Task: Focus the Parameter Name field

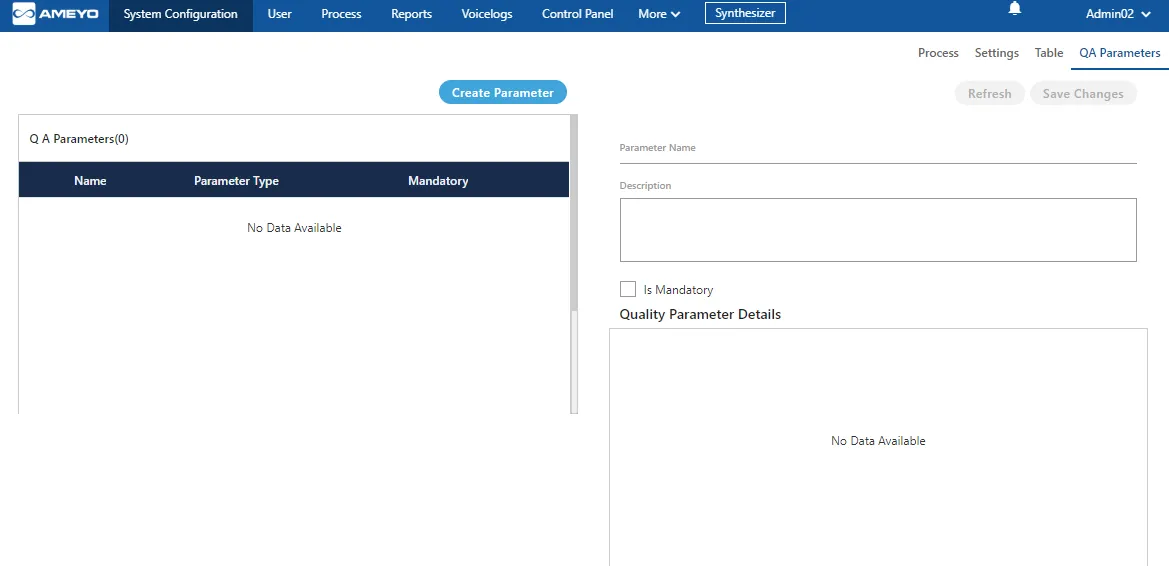Action: click(x=877, y=150)
